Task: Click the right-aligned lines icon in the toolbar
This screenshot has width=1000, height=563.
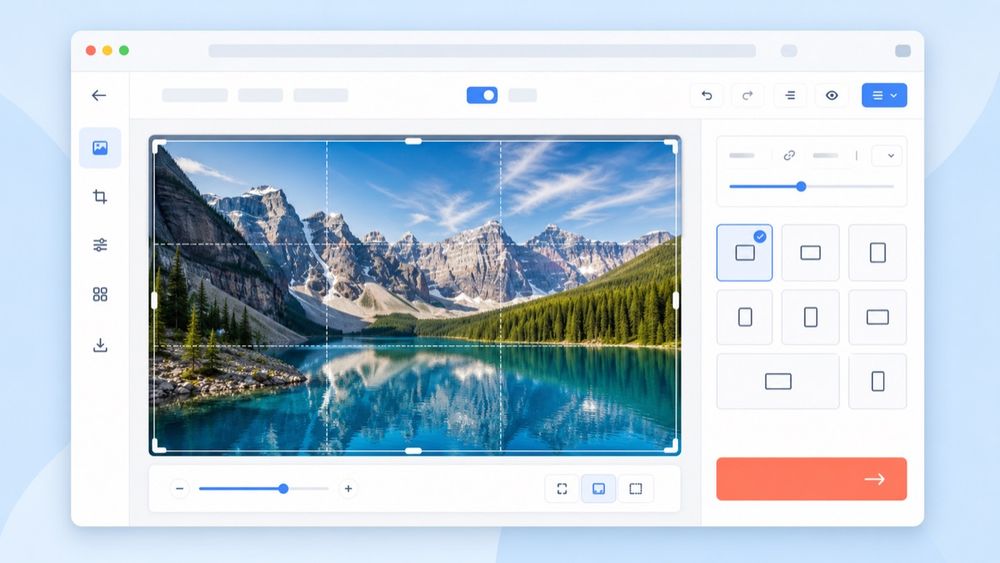Action: tap(790, 96)
